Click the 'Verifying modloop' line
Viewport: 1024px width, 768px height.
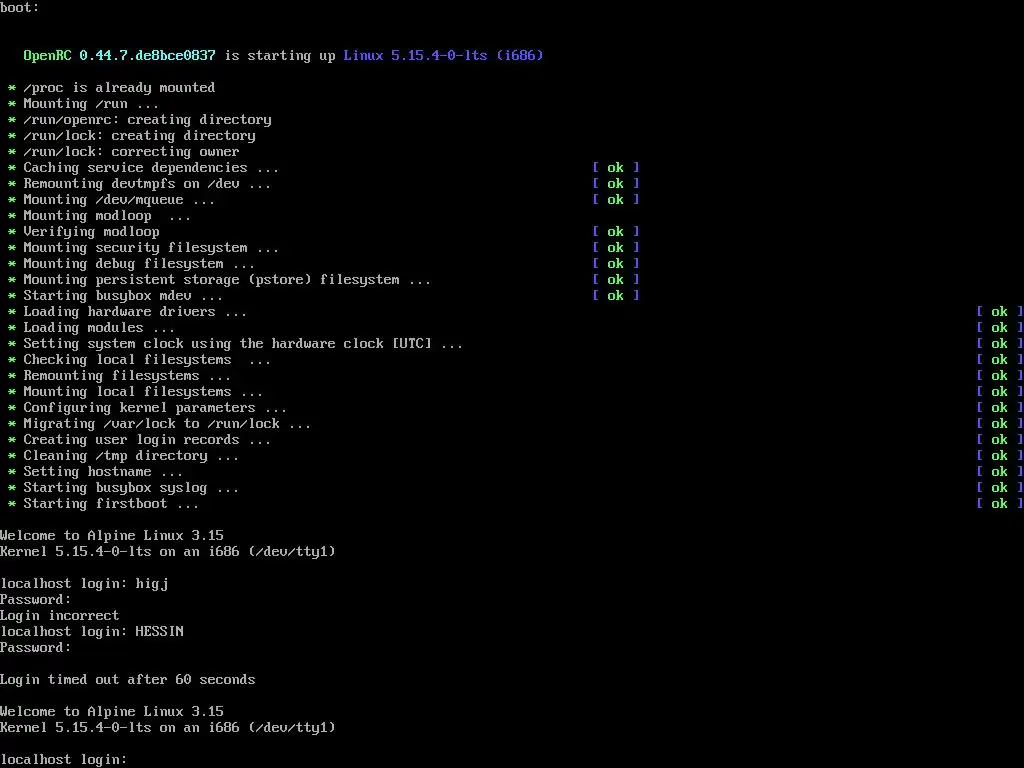click(91, 232)
